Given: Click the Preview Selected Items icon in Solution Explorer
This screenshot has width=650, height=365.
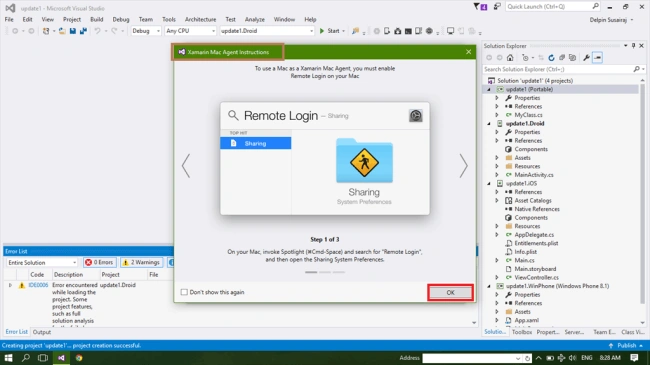Looking at the screenshot, I should (597, 58).
